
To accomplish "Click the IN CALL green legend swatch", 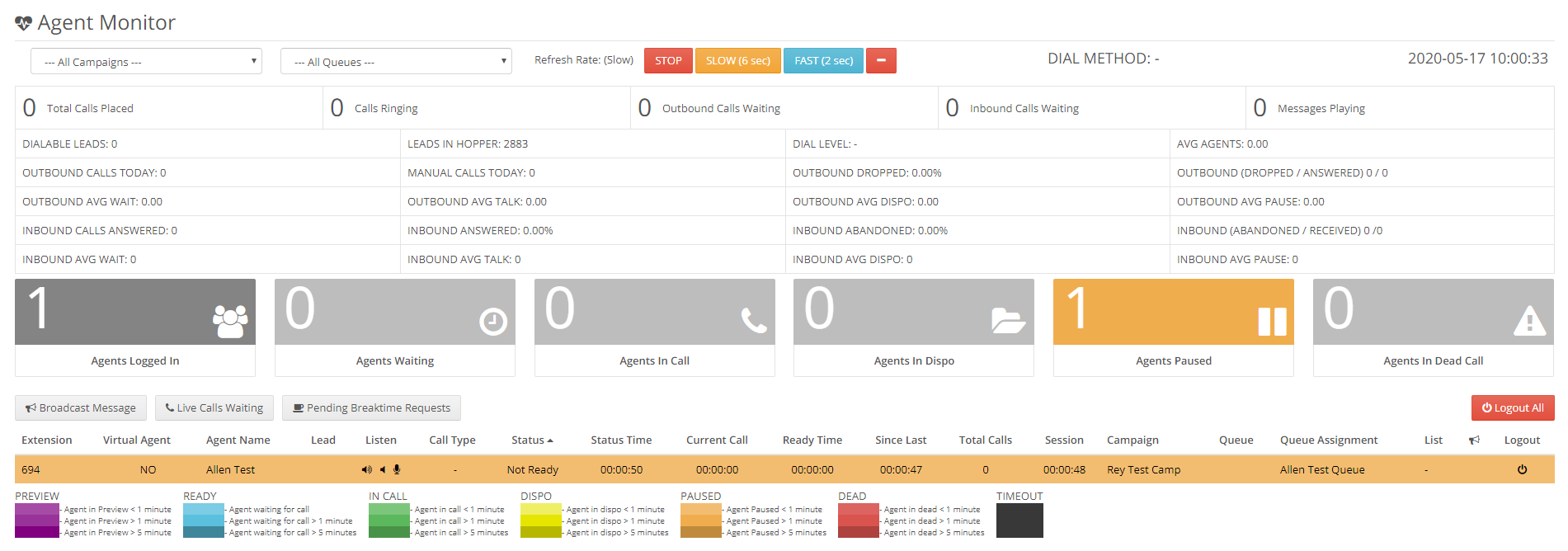I will (x=389, y=520).
